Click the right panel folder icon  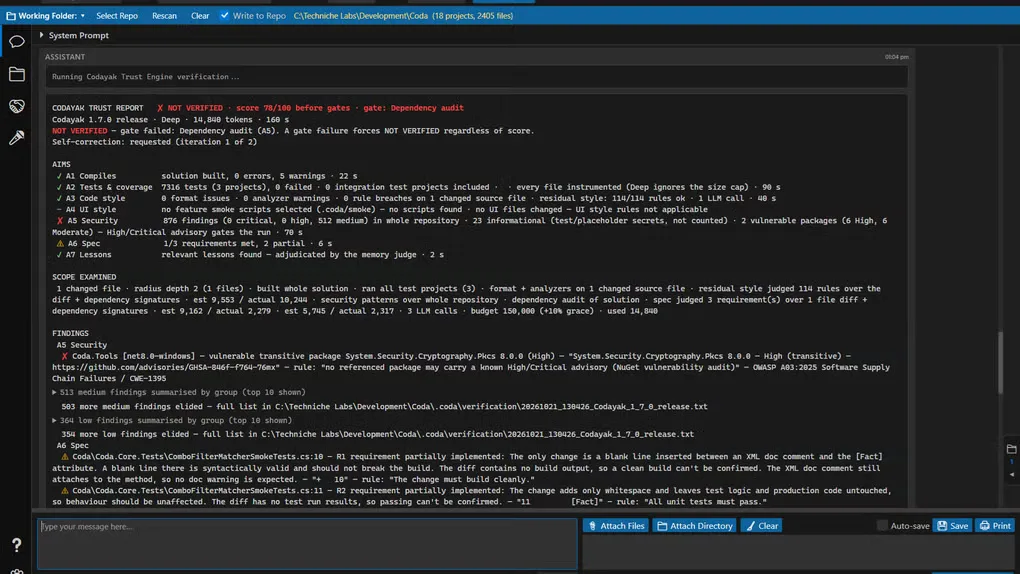(x=1012, y=449)
